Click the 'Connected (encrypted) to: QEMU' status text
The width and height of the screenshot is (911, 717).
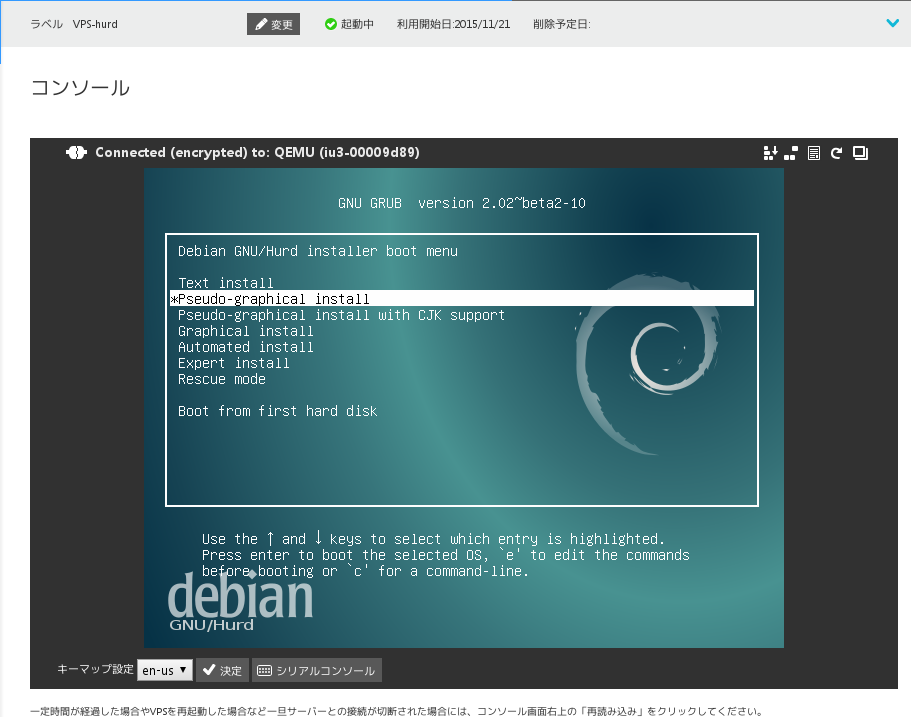click(257, 152)
